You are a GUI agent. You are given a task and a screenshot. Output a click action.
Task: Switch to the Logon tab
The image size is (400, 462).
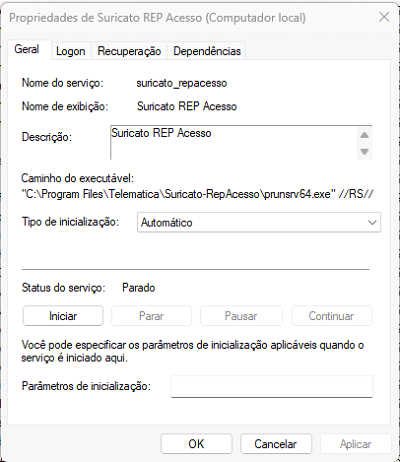point(70,51)
